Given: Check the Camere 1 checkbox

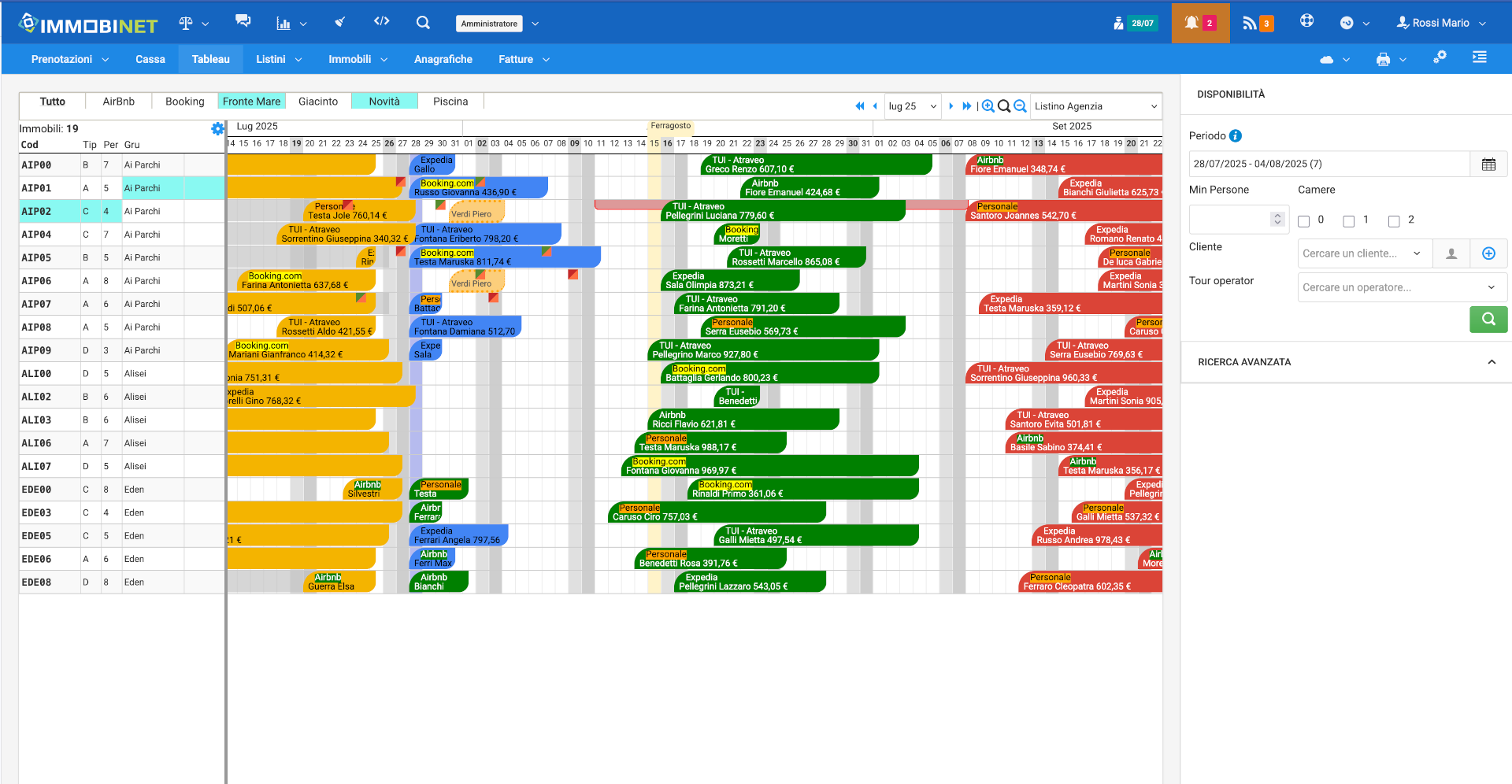Looking at the screenshot, I should tap(1349, 221).
